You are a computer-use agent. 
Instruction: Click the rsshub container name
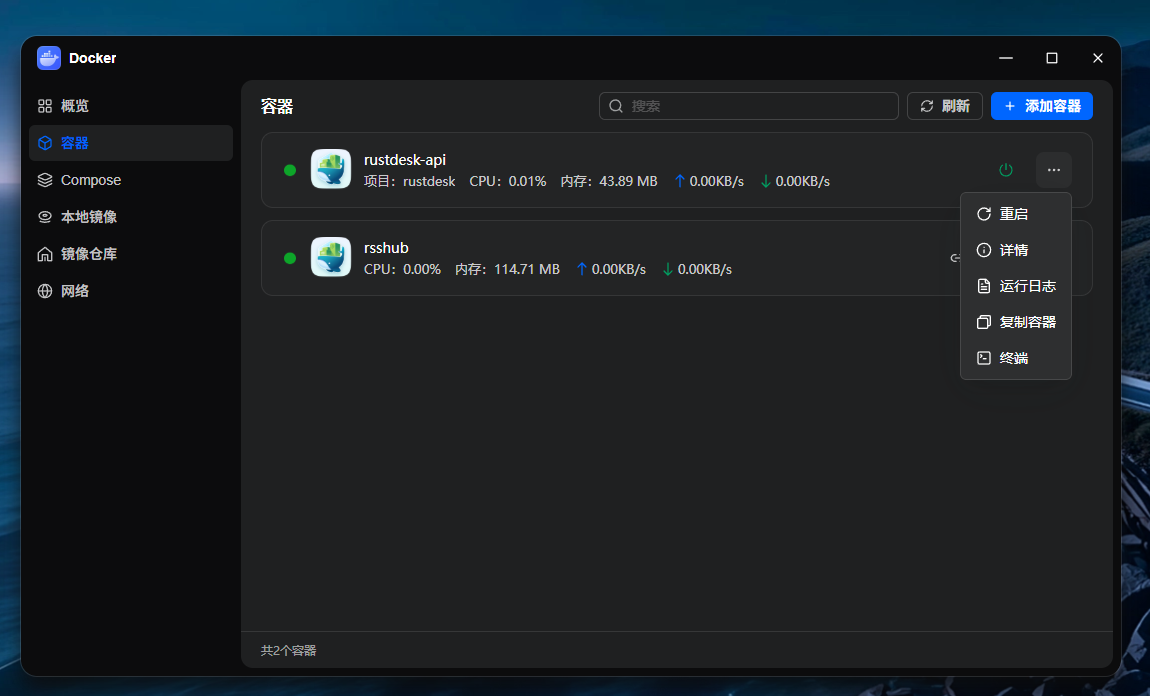point(387,248)
